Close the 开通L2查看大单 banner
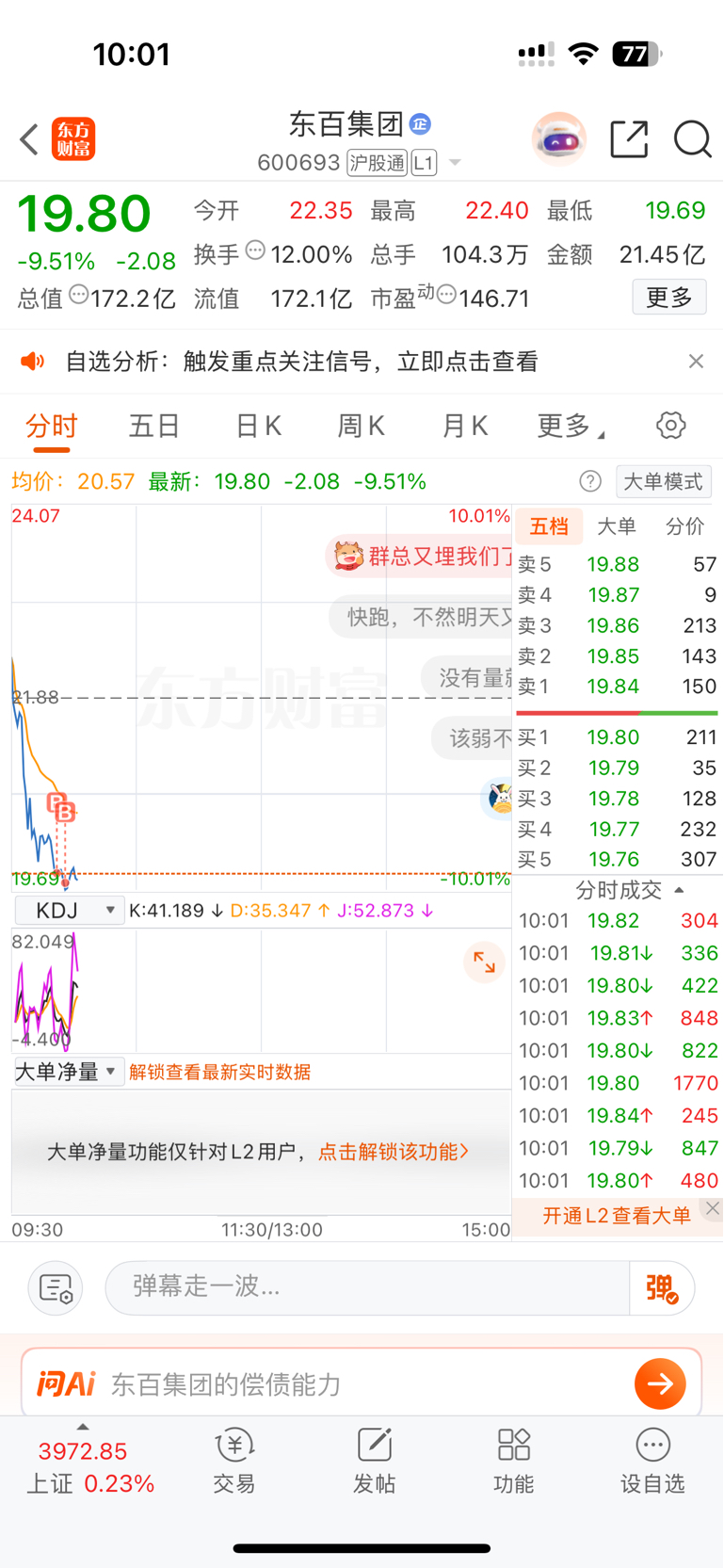Screen dimensions: 724x1568 pyautogui.click(x=713, y=1208)
